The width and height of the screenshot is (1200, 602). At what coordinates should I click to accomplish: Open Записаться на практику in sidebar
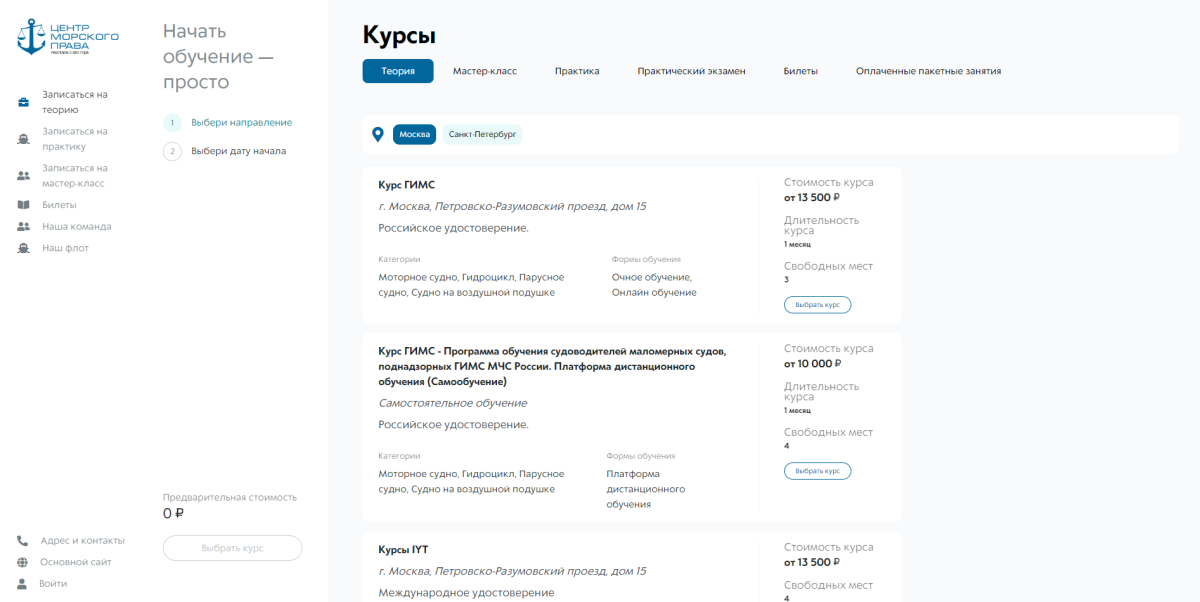[75, 139]
